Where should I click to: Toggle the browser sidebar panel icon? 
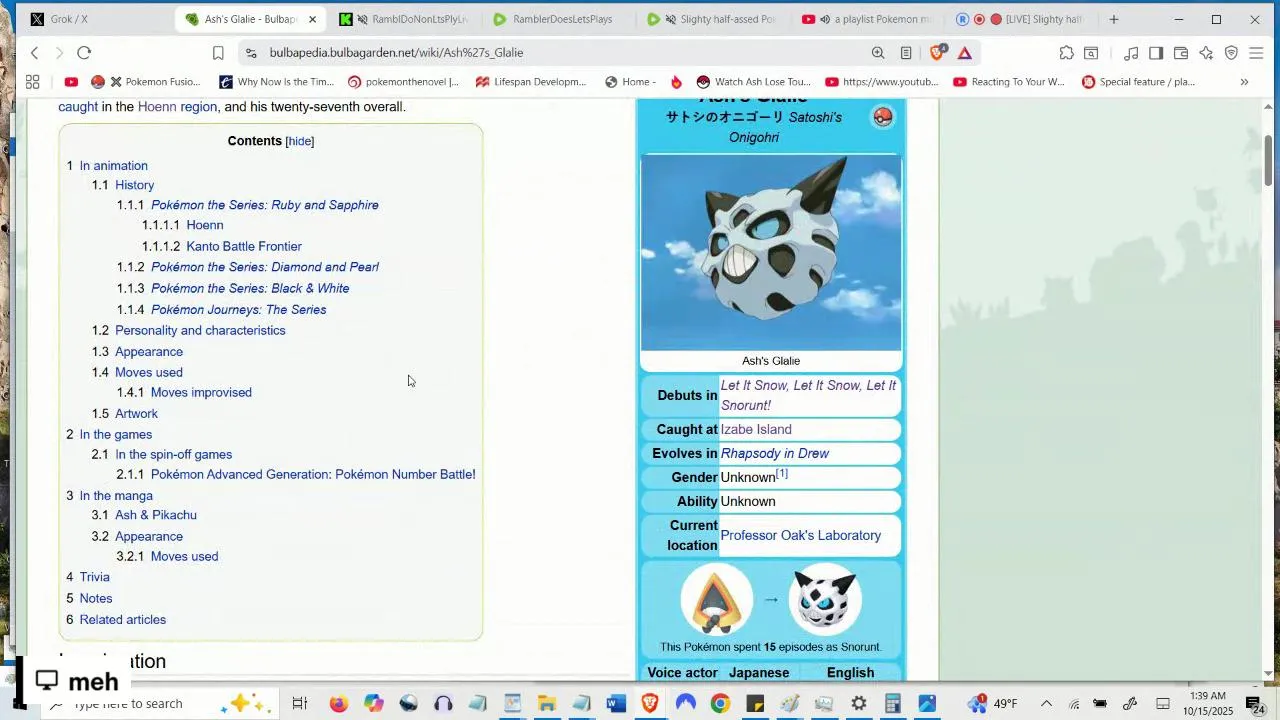1156,53
